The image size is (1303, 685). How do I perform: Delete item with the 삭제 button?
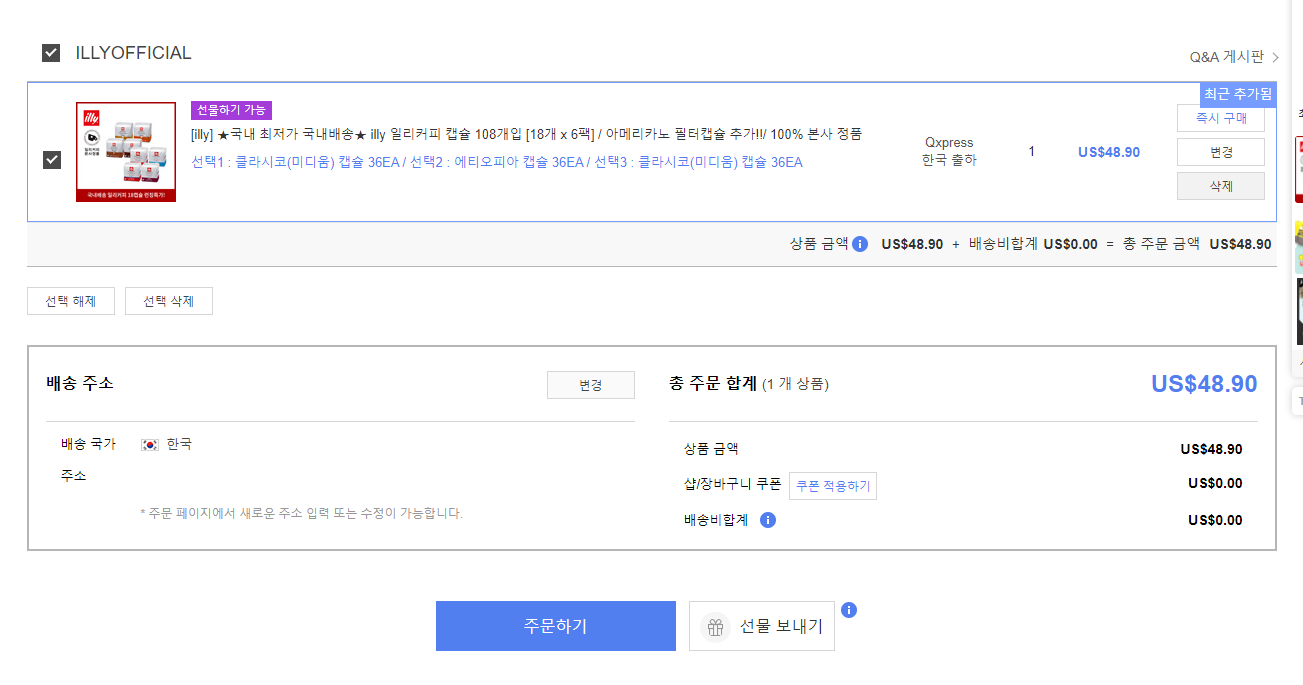coord(1221,186)
